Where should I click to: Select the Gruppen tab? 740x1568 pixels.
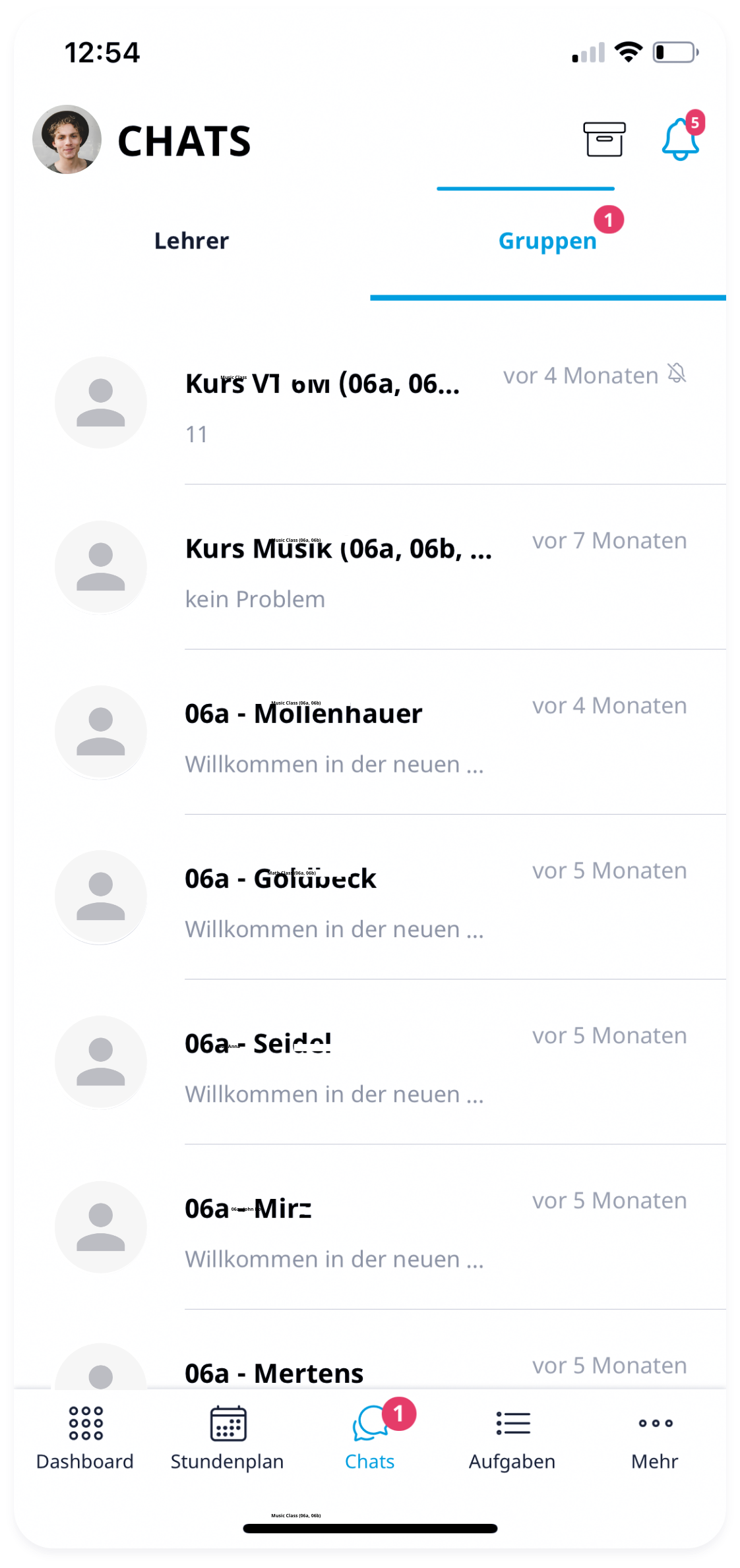click(547, 241)
